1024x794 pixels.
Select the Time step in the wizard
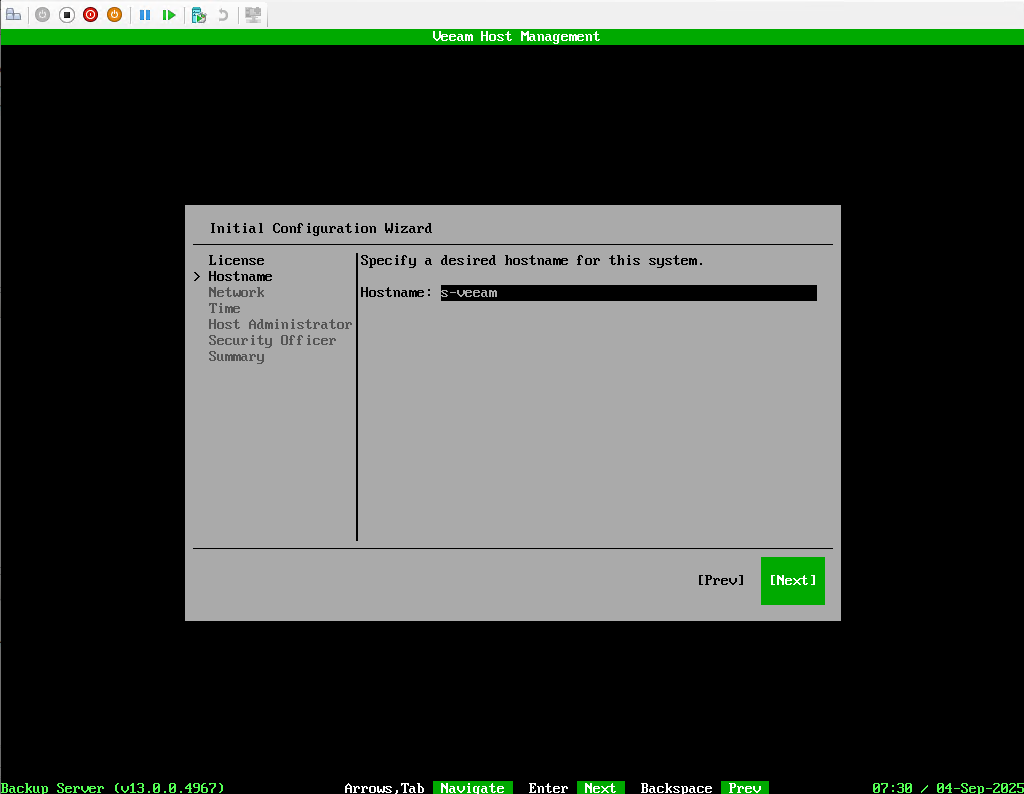(224, 308)
